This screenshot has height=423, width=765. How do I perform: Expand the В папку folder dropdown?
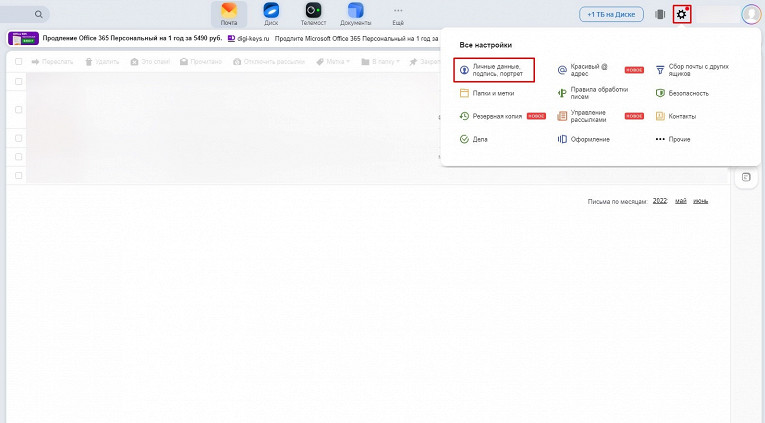pos(380,61)
